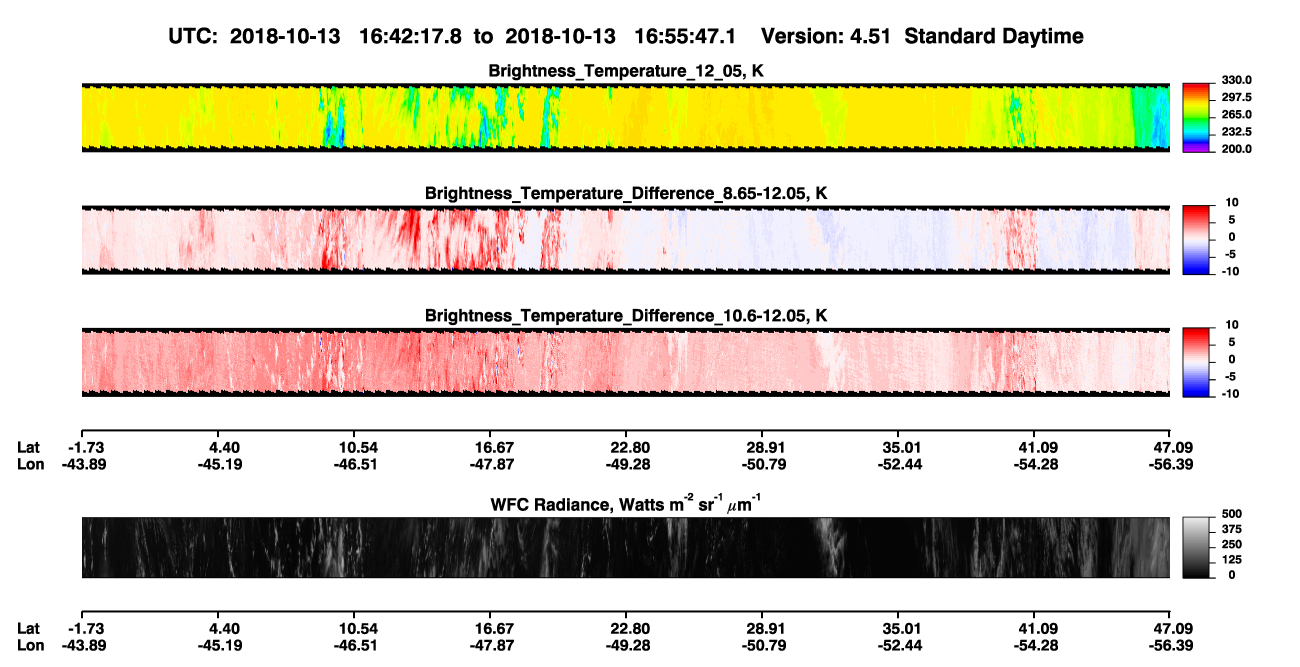Image resolution: width=1300 pixels, height=667 pixels.
Task: Click the grayscale WFC Radiance image strip
Action: tap(625, 547)
